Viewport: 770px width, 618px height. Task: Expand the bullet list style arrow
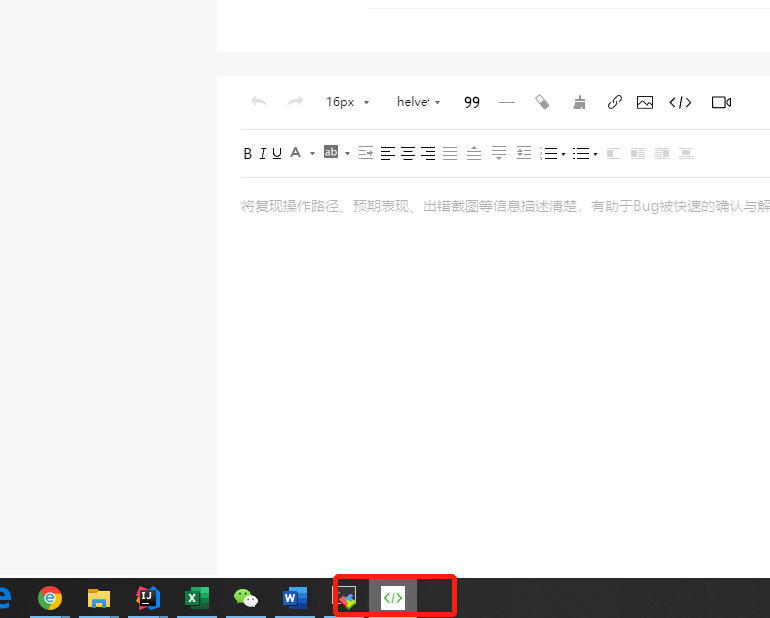coord(595,154)
